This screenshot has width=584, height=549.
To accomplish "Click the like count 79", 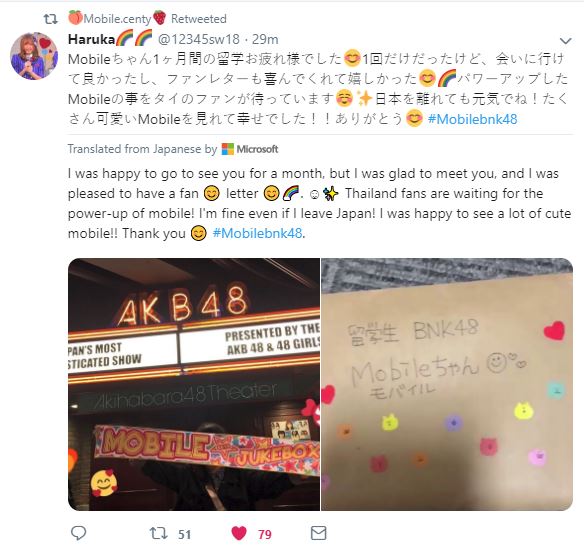I will point(265,534).
